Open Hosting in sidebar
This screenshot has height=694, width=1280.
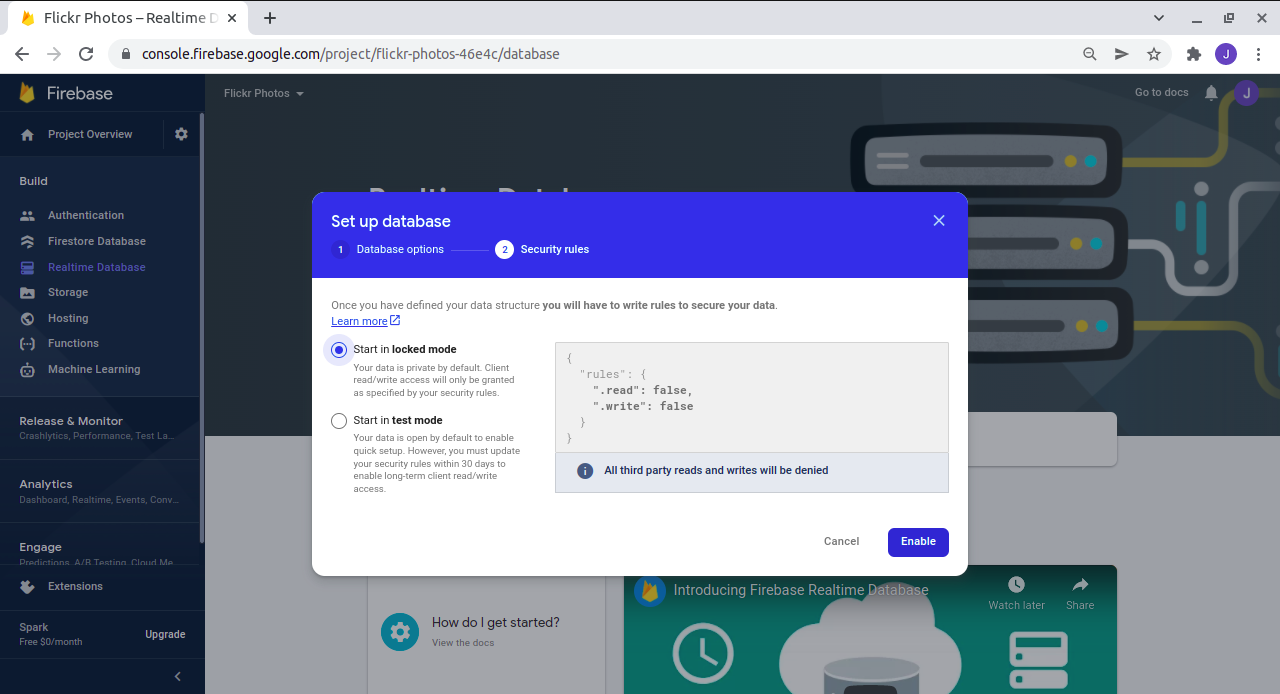pyautogui.click(x=68, y=318)
